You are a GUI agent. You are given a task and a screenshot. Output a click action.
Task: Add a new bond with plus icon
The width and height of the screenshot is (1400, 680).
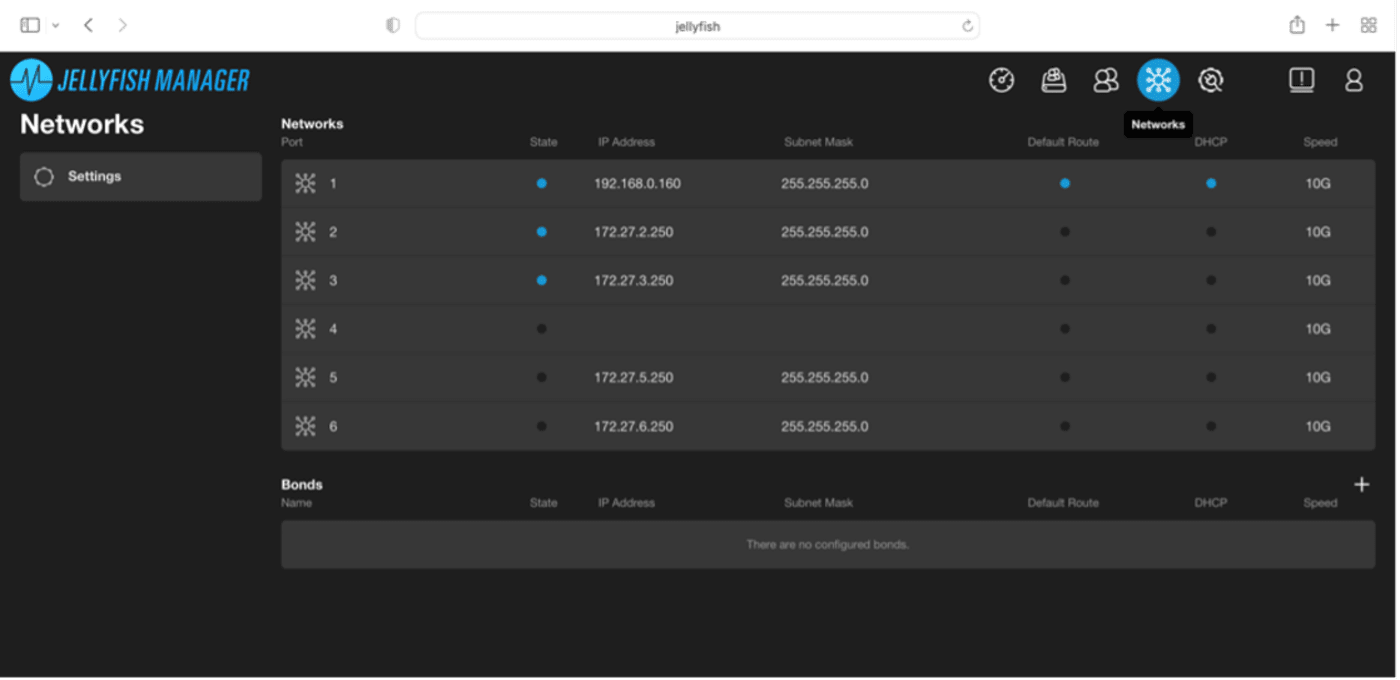point(1361,485)
